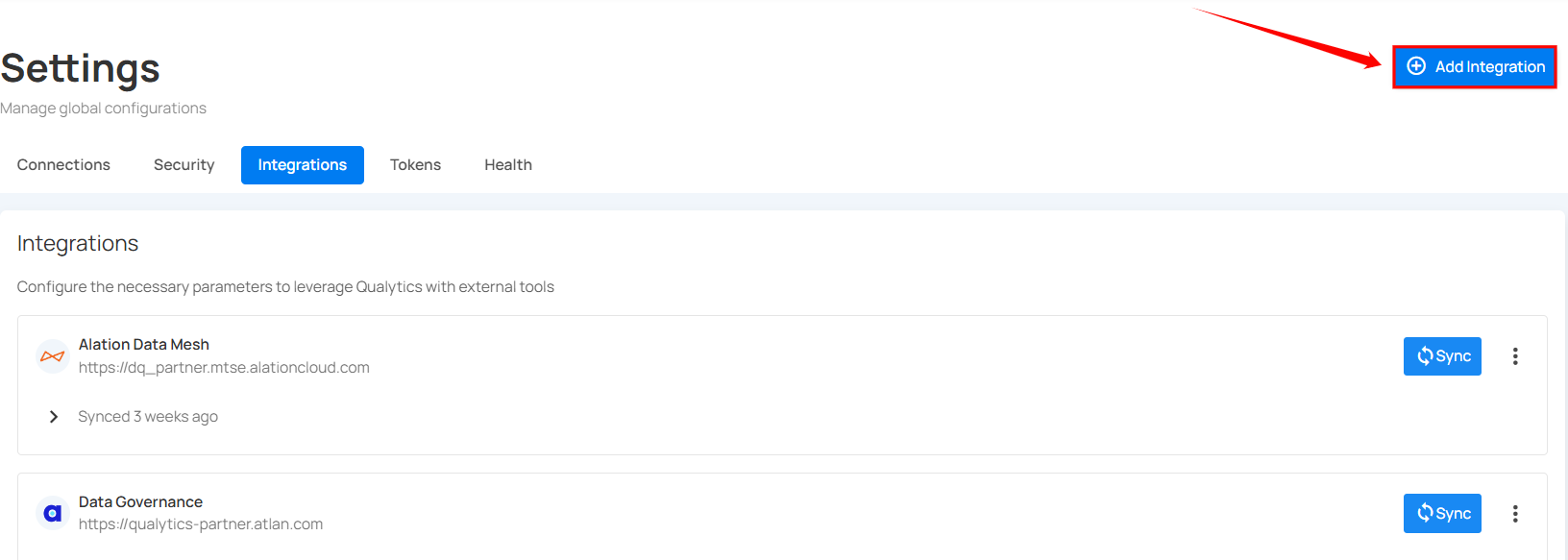Open the kebab menu for Alation Data Mesh
The height and width of the screenshot is (560, 1568).
coord(1515,355)
